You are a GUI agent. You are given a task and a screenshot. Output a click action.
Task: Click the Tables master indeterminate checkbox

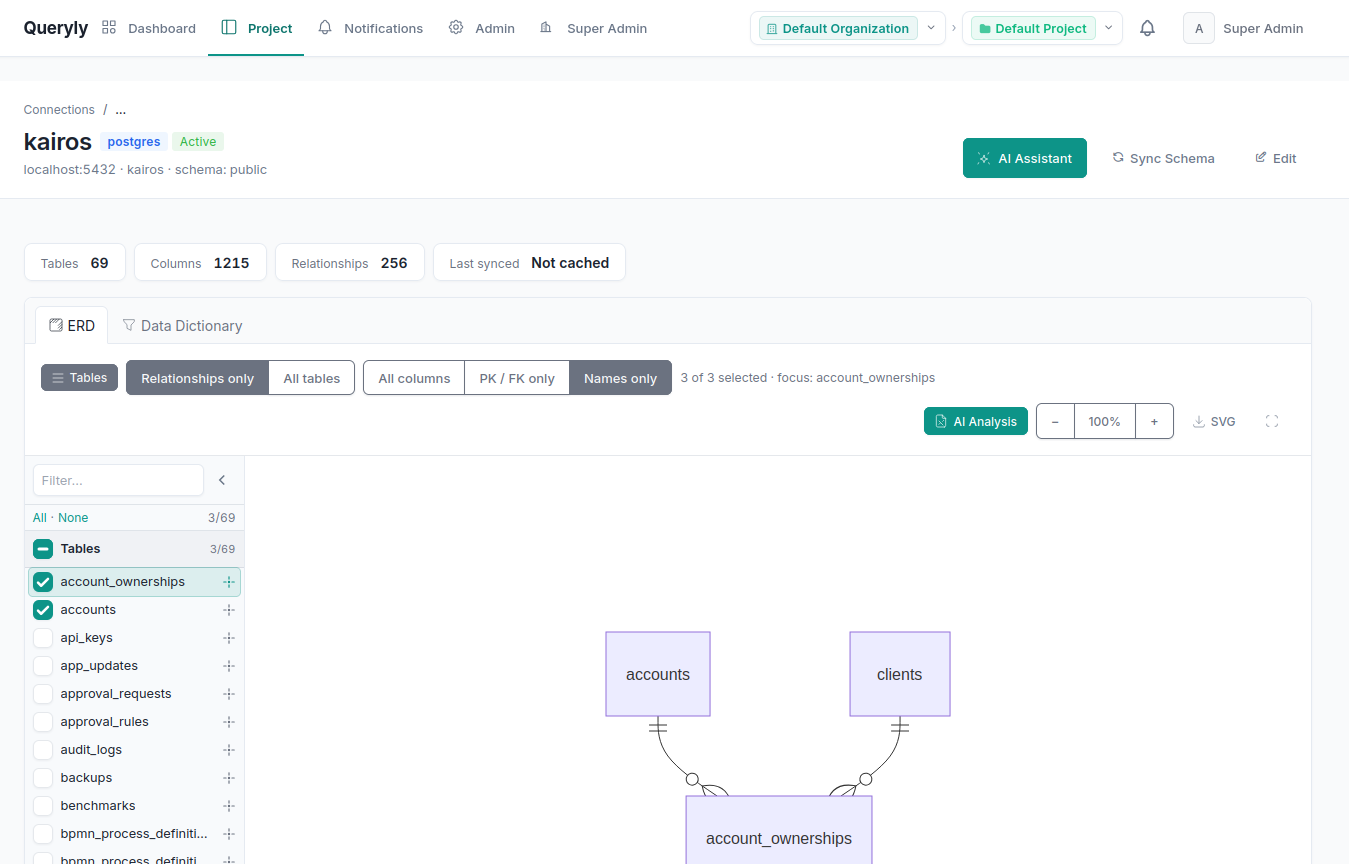pyautogui.click(x=42, y=548)
